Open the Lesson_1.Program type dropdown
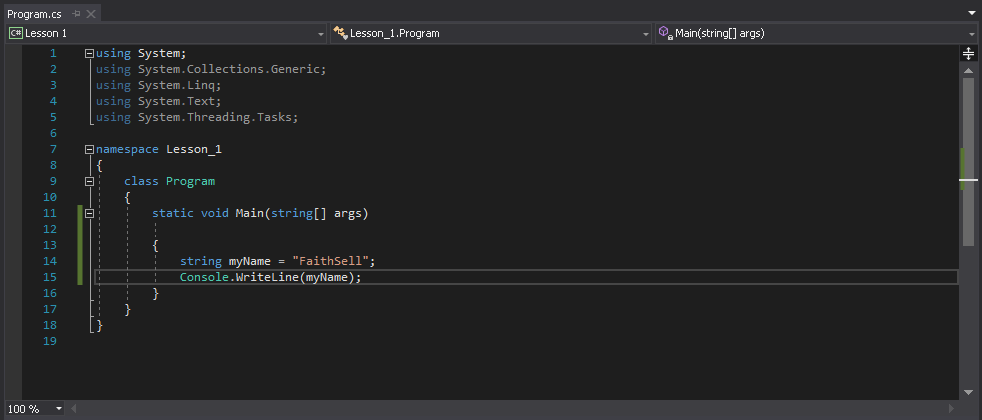 645,33
